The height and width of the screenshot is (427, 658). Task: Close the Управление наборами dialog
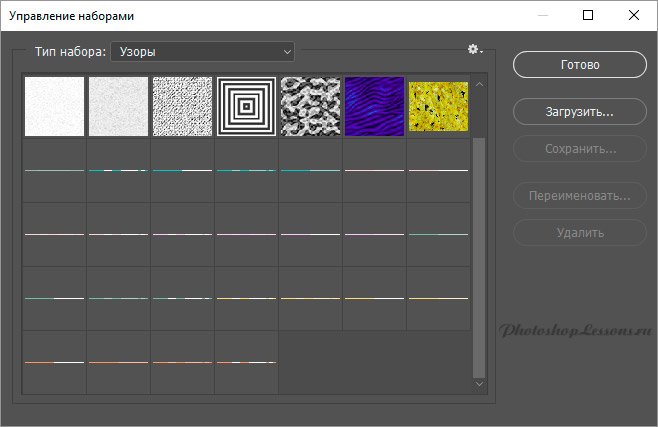pyautogui.click(x=634, y=16)
